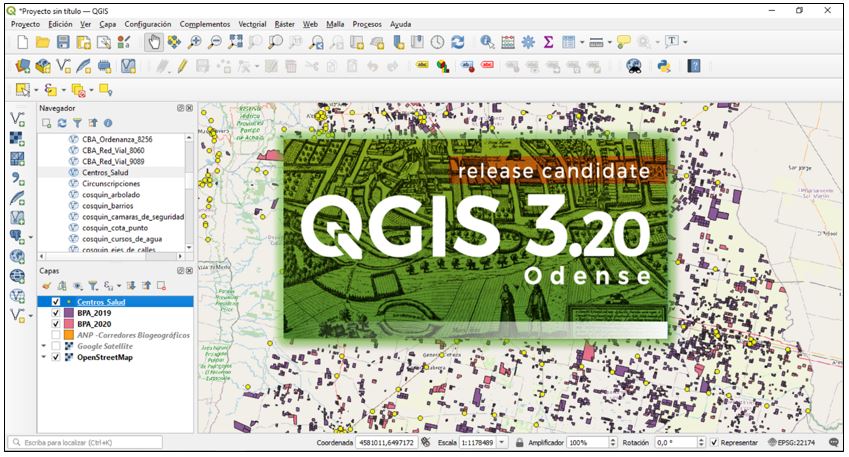Uncheck the BPA_2020 layer checkbox
This screenshot has height=457, width=849.
click(55, 324)
